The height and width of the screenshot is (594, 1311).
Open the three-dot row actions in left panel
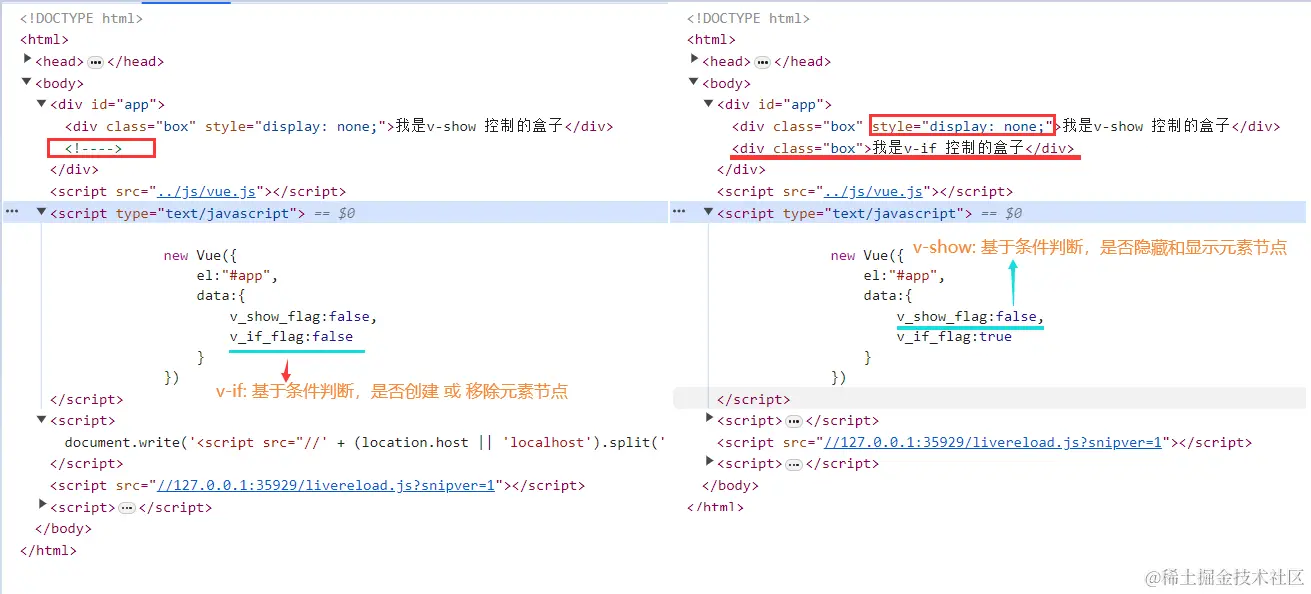click(12, 212)
